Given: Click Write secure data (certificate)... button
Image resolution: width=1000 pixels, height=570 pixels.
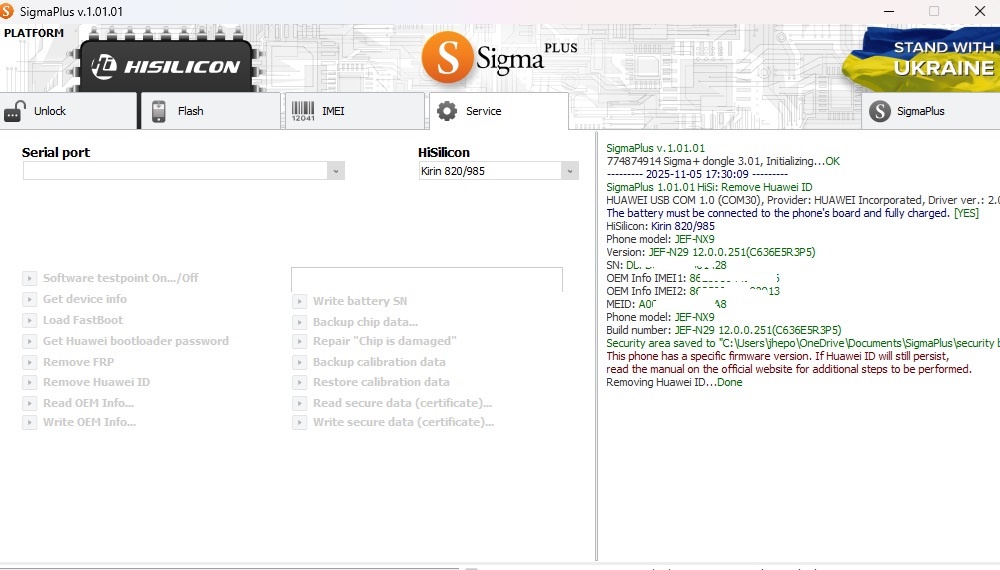Looking at the screenshot, I should pos(393,422).
